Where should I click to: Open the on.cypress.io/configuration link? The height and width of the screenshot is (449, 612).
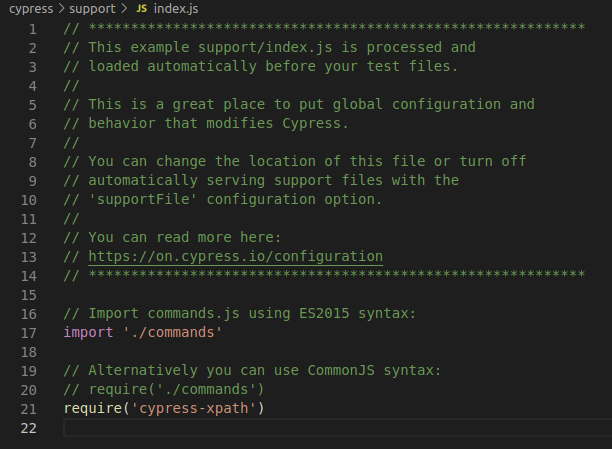pyautogui.click(x=235, y=257)
